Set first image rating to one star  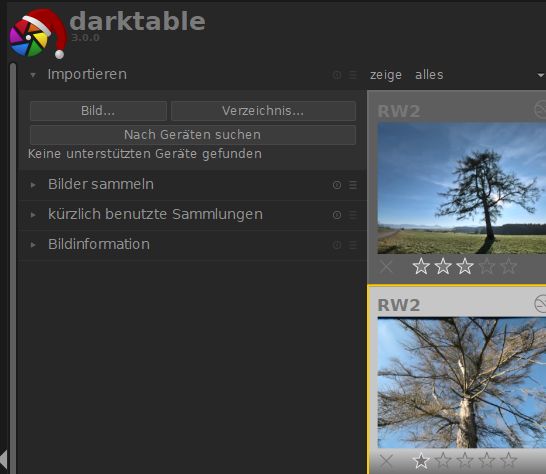[421, 266]
